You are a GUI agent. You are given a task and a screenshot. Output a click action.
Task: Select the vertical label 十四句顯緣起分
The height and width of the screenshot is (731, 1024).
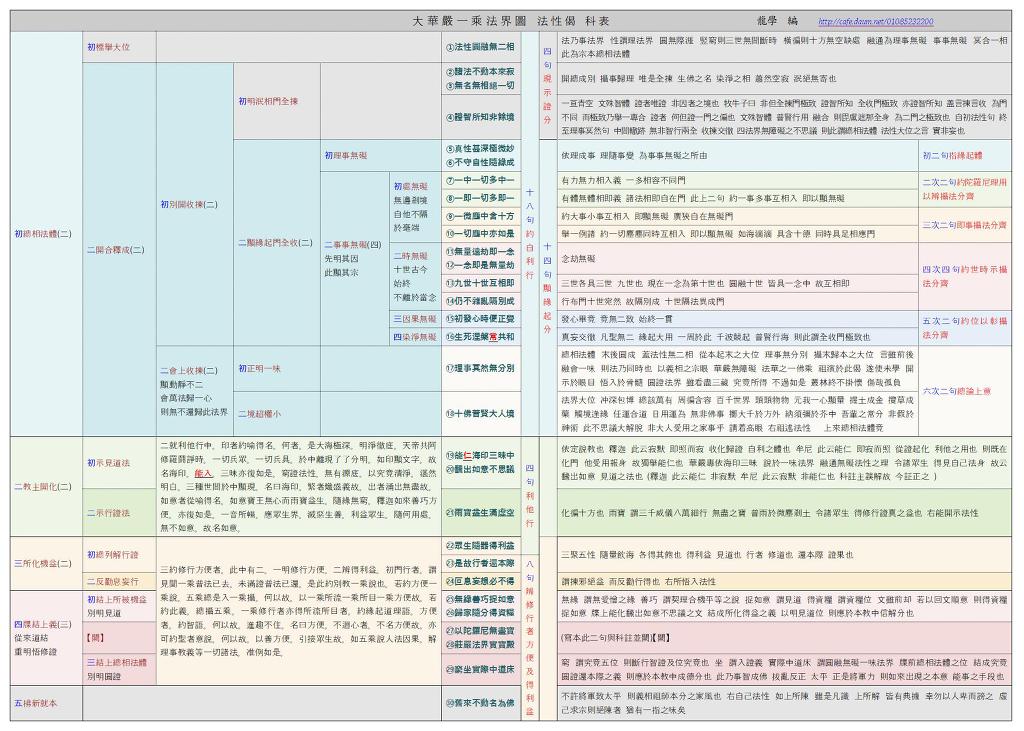click(547, 287)
